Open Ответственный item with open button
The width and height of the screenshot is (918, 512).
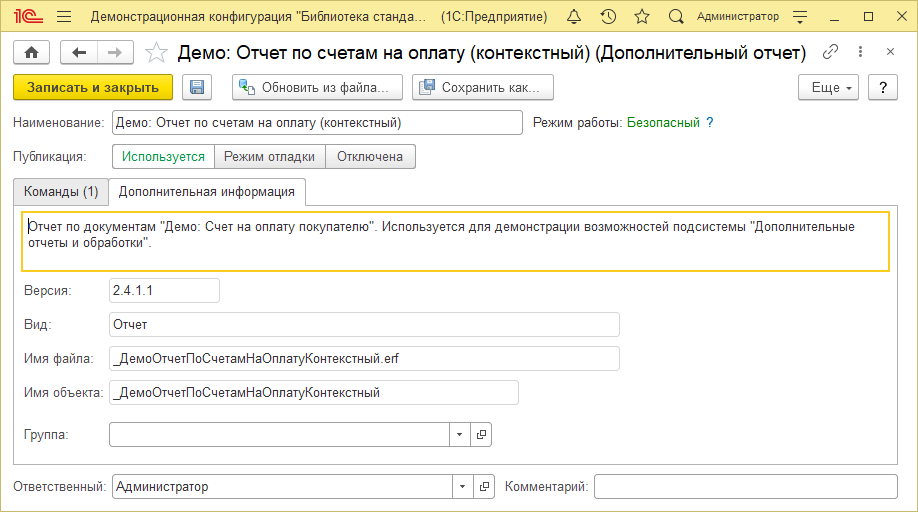[484, 486]
